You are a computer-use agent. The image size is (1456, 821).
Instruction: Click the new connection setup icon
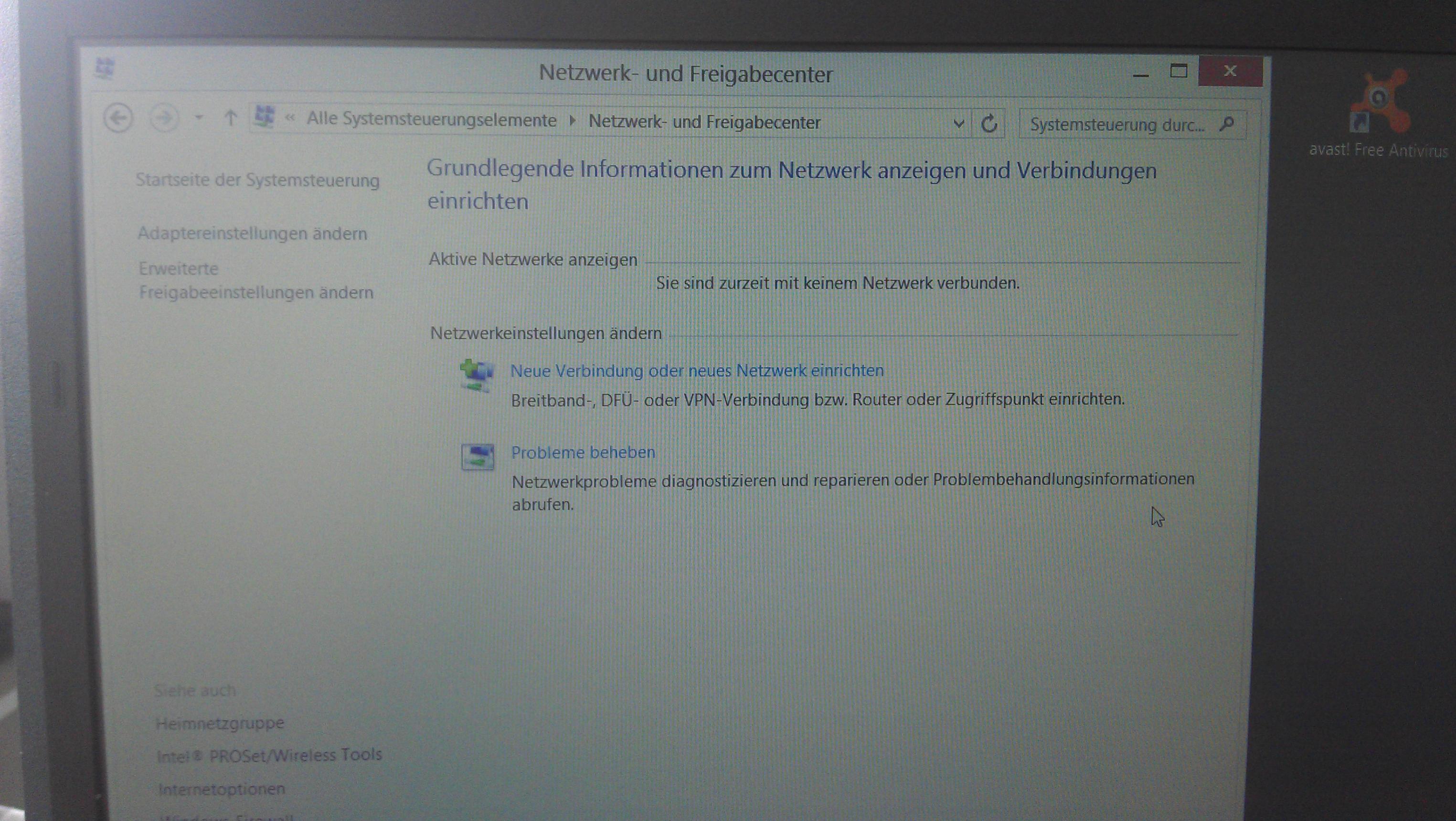(x=477, y=375)
